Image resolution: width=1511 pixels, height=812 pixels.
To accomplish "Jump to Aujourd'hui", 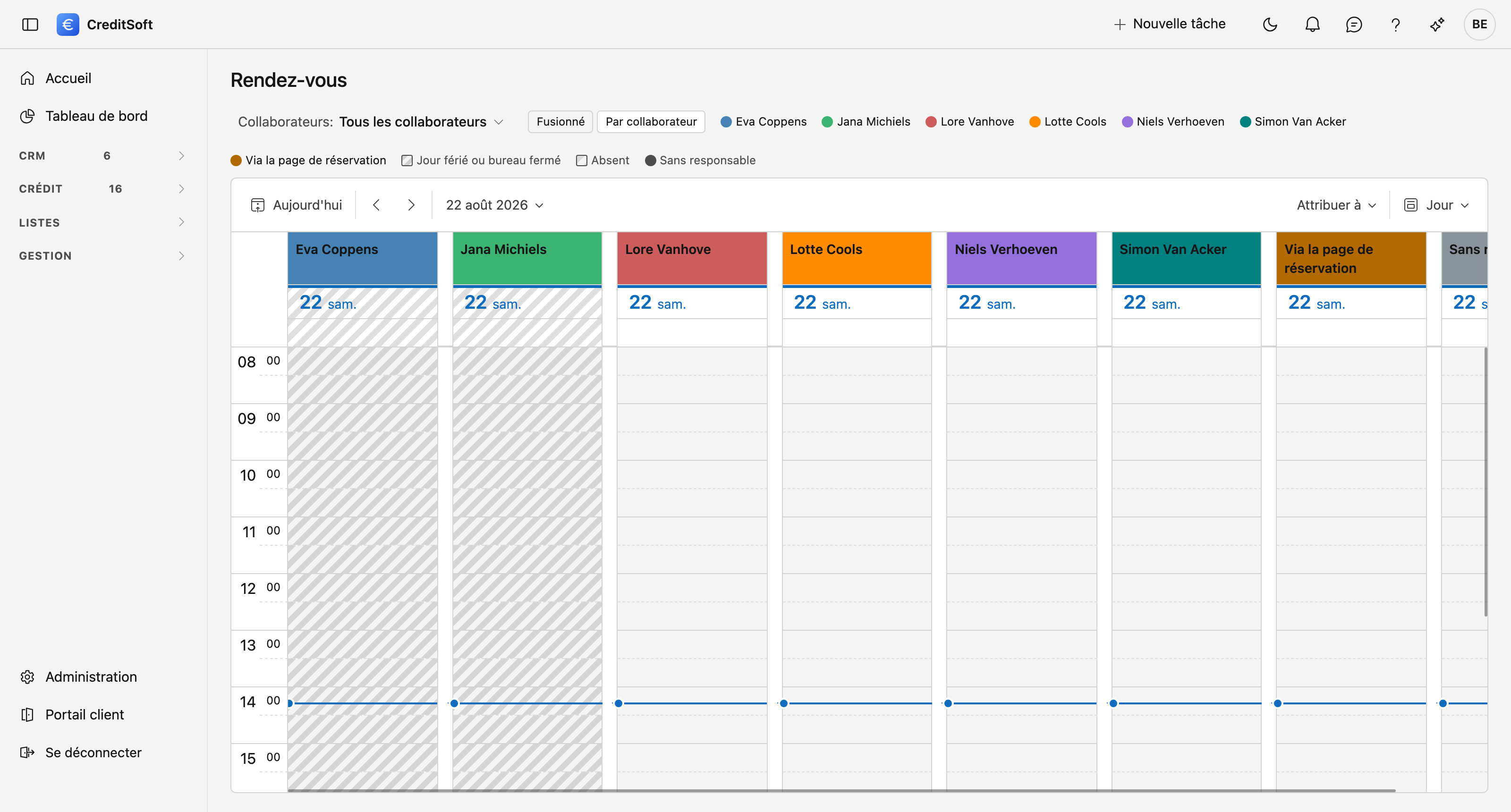I will click(x=296, y=204).
